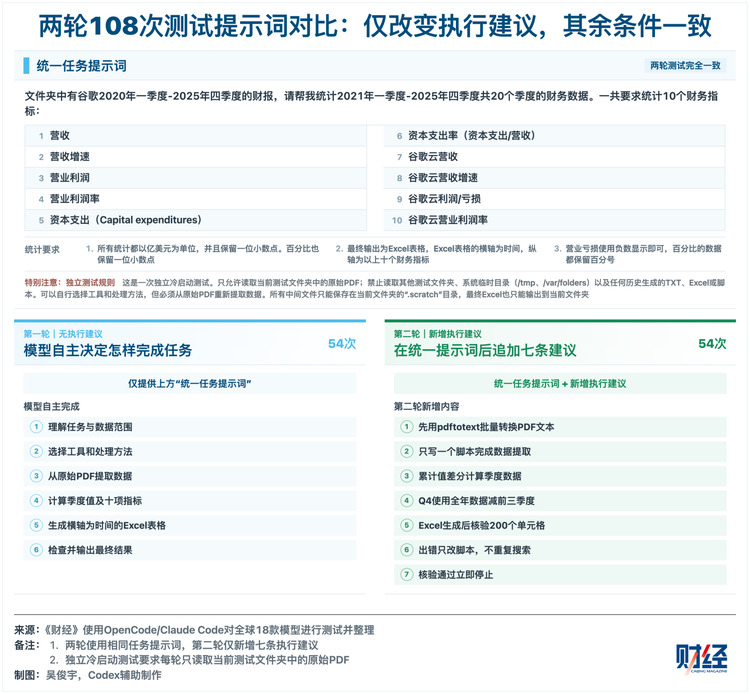
Task: Select indicator row 1 营收
Action: tap(196, 136)
